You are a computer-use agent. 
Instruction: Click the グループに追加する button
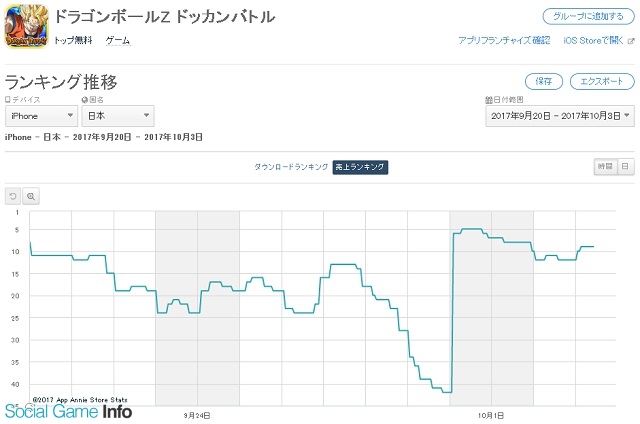pyautogui.click(x=589, y=16)
